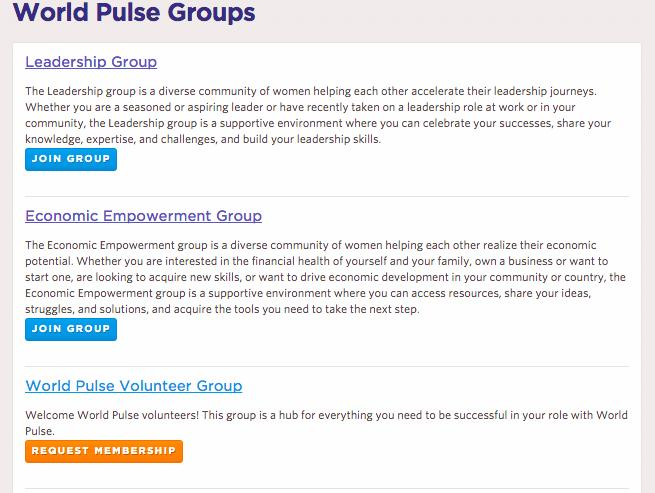Click the divider above World Pulse Volunteer Group
This screenshot has width=655, height=493.
tap(326, 366)
